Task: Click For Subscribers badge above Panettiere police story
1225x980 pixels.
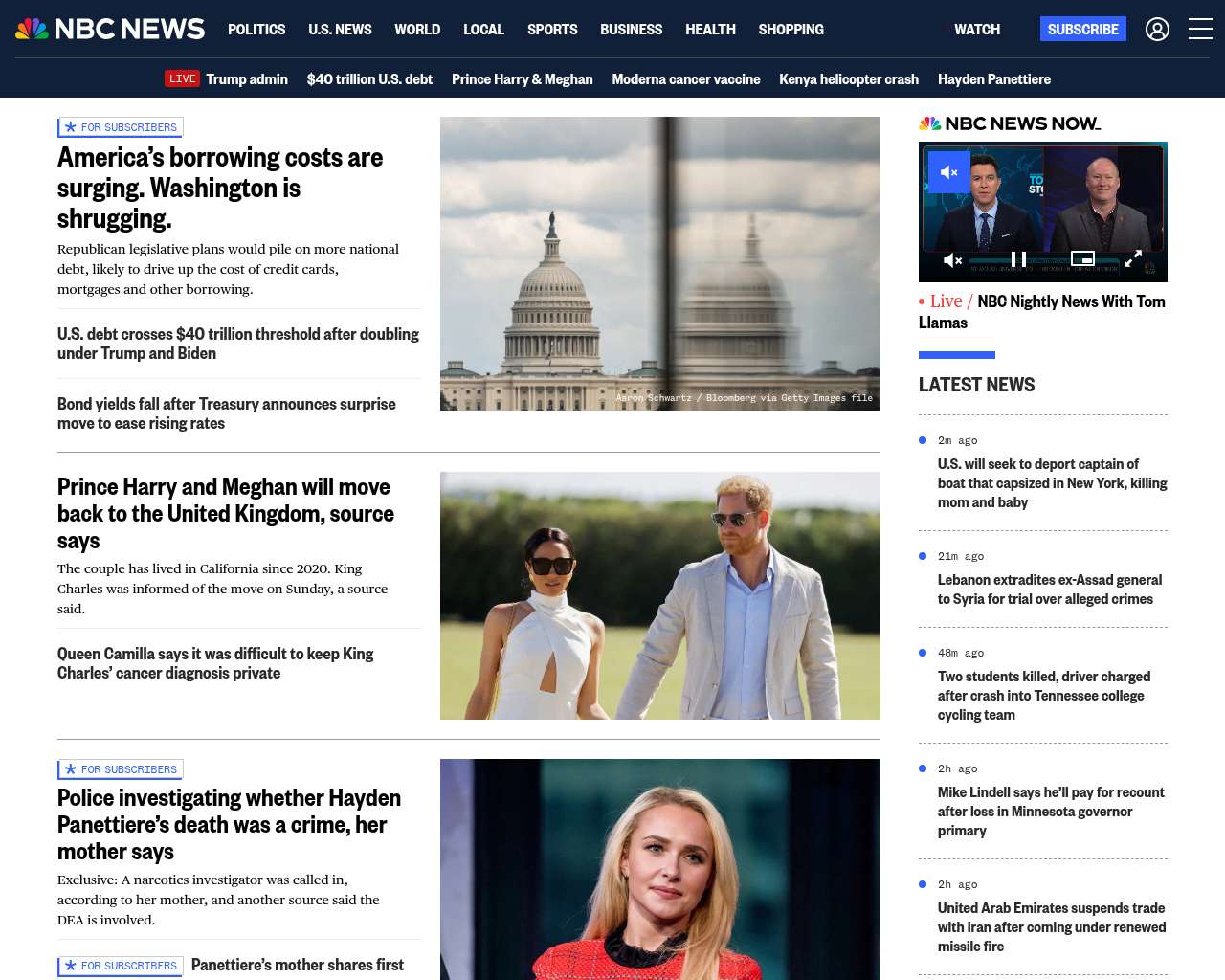Action: (121, 769)
